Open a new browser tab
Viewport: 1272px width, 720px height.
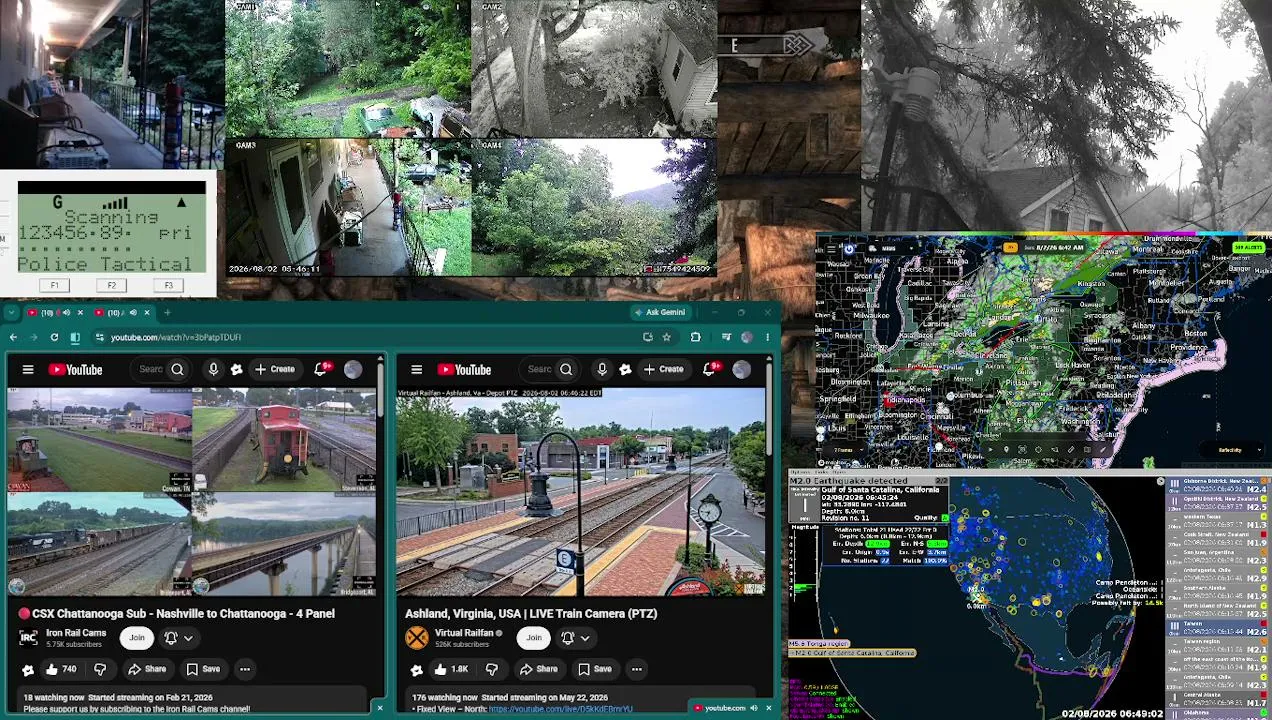[x=167, y=313]
